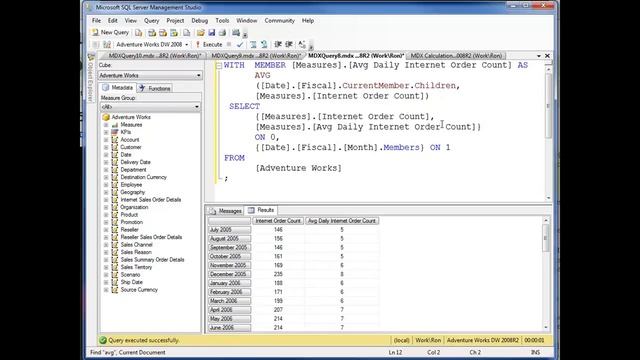Click the Avg Daily Internet Order Count header
The height and width of the screenshot is (360, 640).
[342, 221]
